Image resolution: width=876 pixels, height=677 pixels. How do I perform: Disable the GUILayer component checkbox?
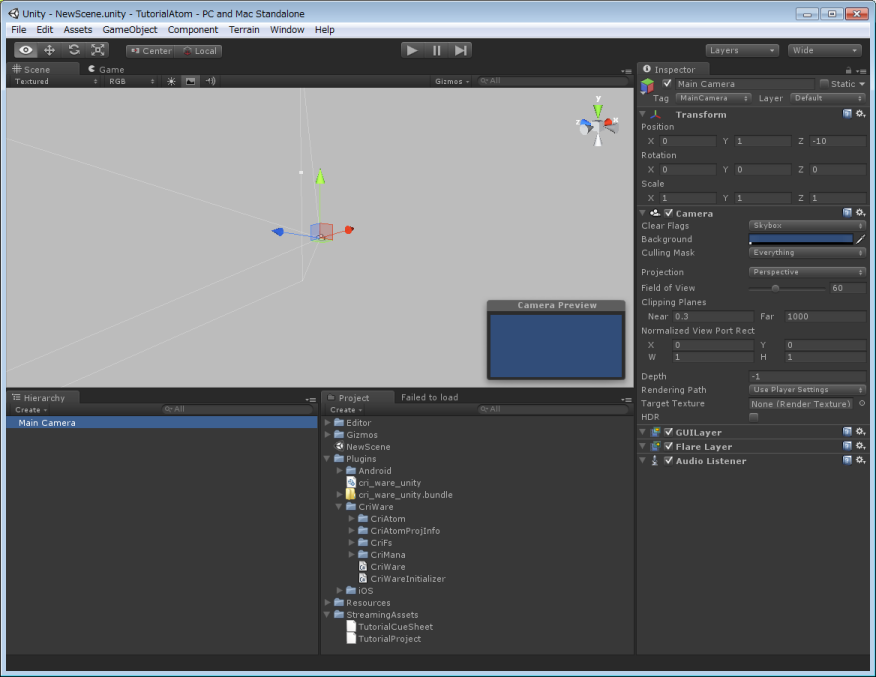[669, 432]
